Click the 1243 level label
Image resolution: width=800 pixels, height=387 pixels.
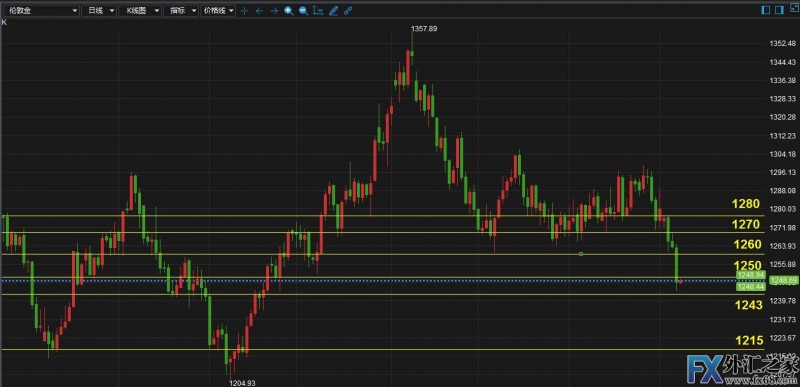(748, 305)
